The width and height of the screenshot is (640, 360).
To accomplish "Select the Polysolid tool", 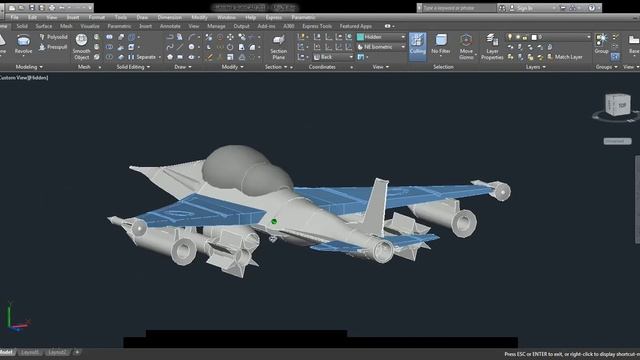I will (54, 37).
